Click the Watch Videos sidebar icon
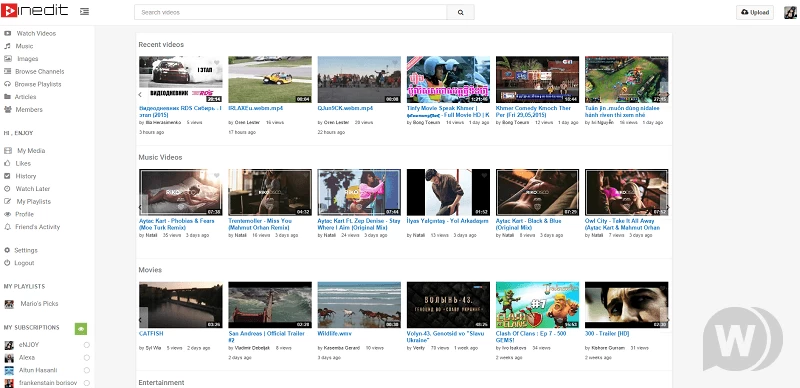800x388 pixels. (8, 33)
